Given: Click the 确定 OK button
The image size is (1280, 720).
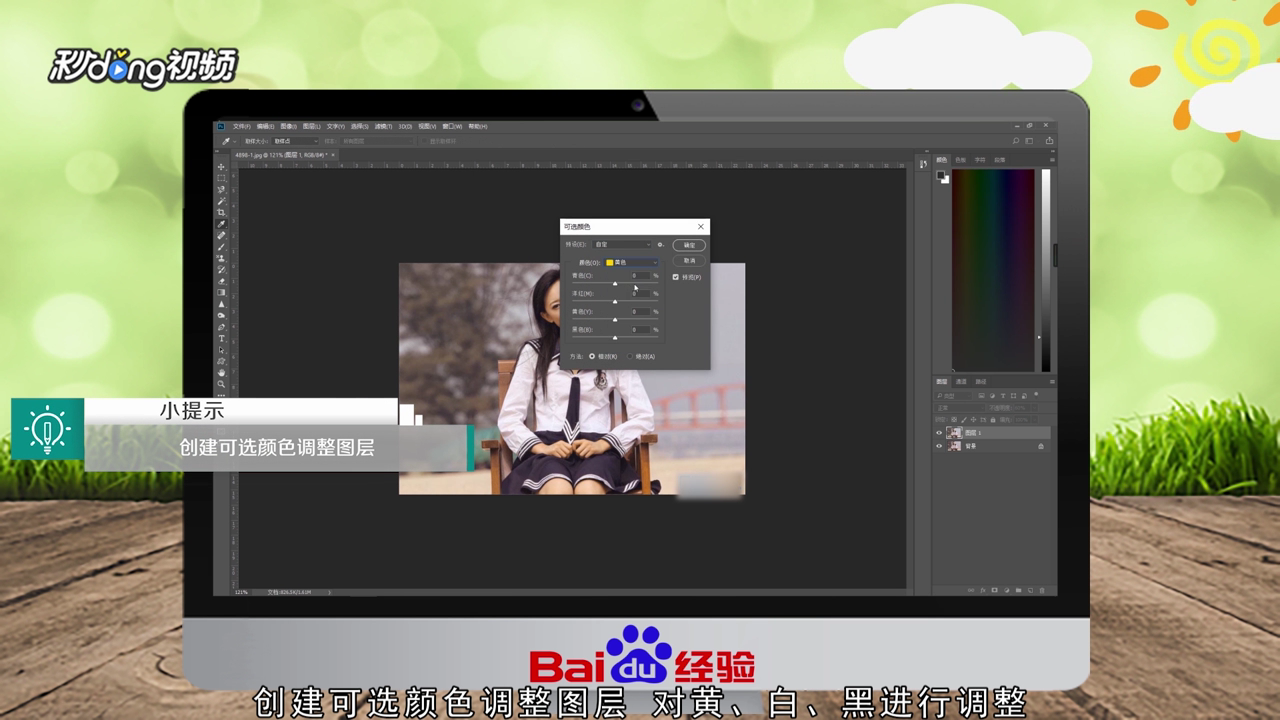Looking at the screenshot, I should coord(689,245).
